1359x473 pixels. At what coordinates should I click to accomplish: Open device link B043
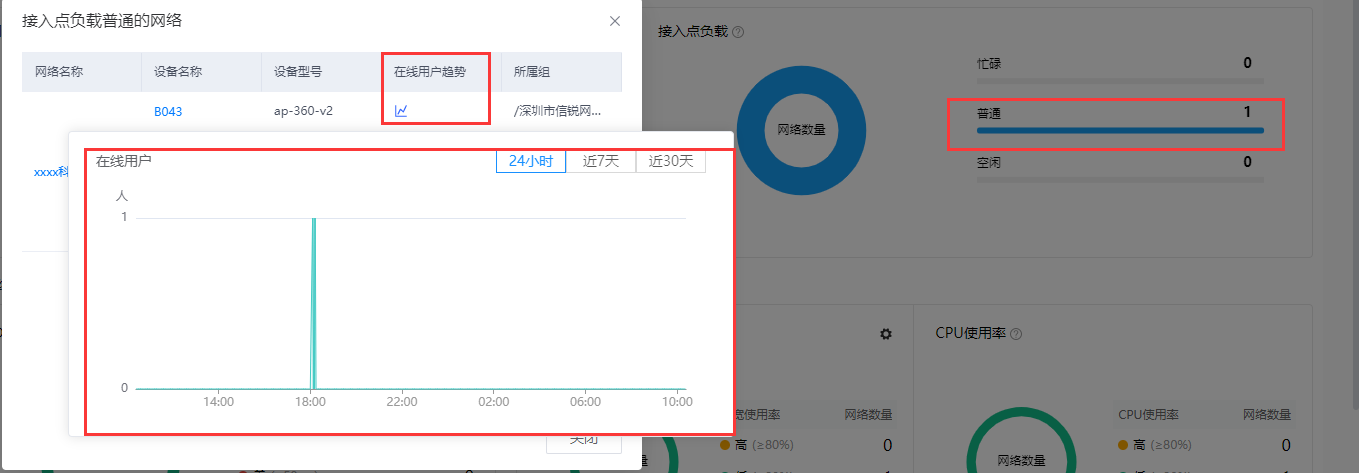168,111
